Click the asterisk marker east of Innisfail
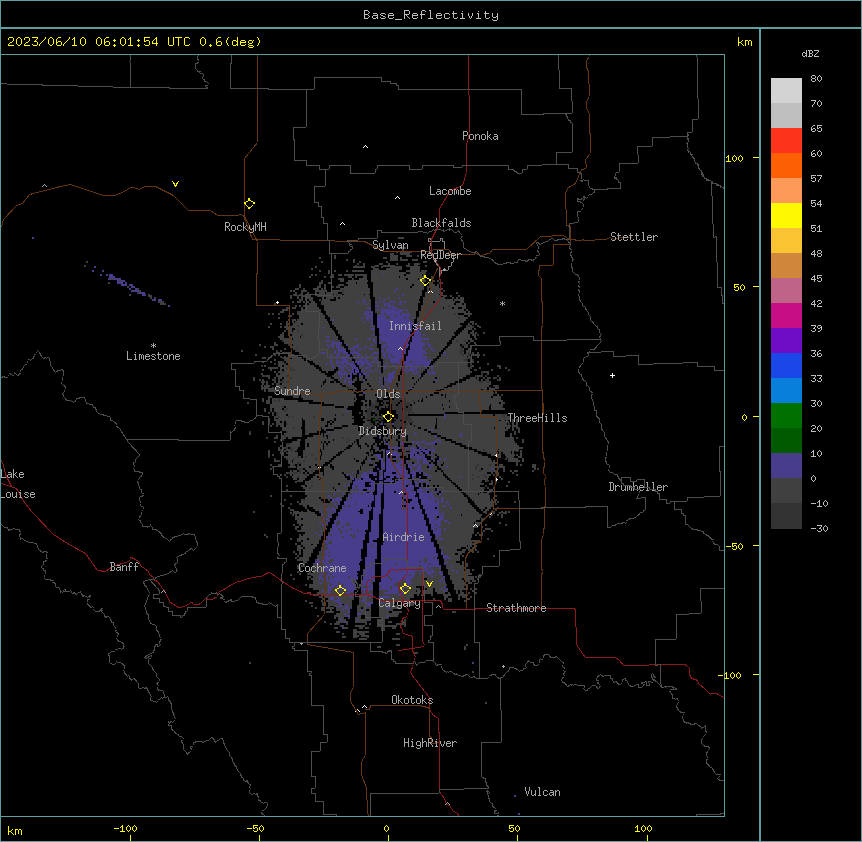This screenshot has height=842, width=862. click(x=502, y=303)
